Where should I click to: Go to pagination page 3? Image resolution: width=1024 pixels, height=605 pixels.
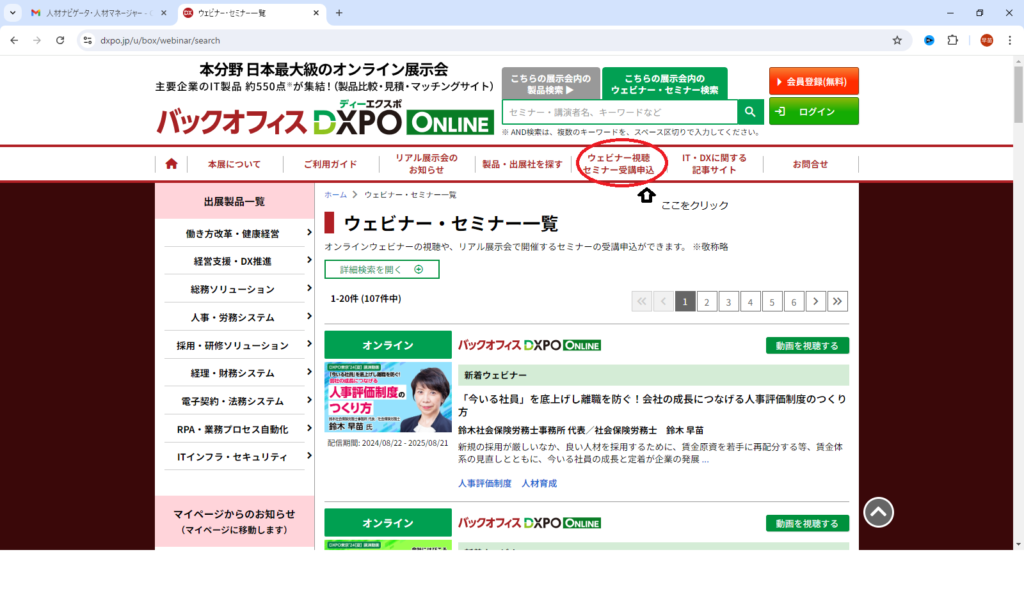728,301
